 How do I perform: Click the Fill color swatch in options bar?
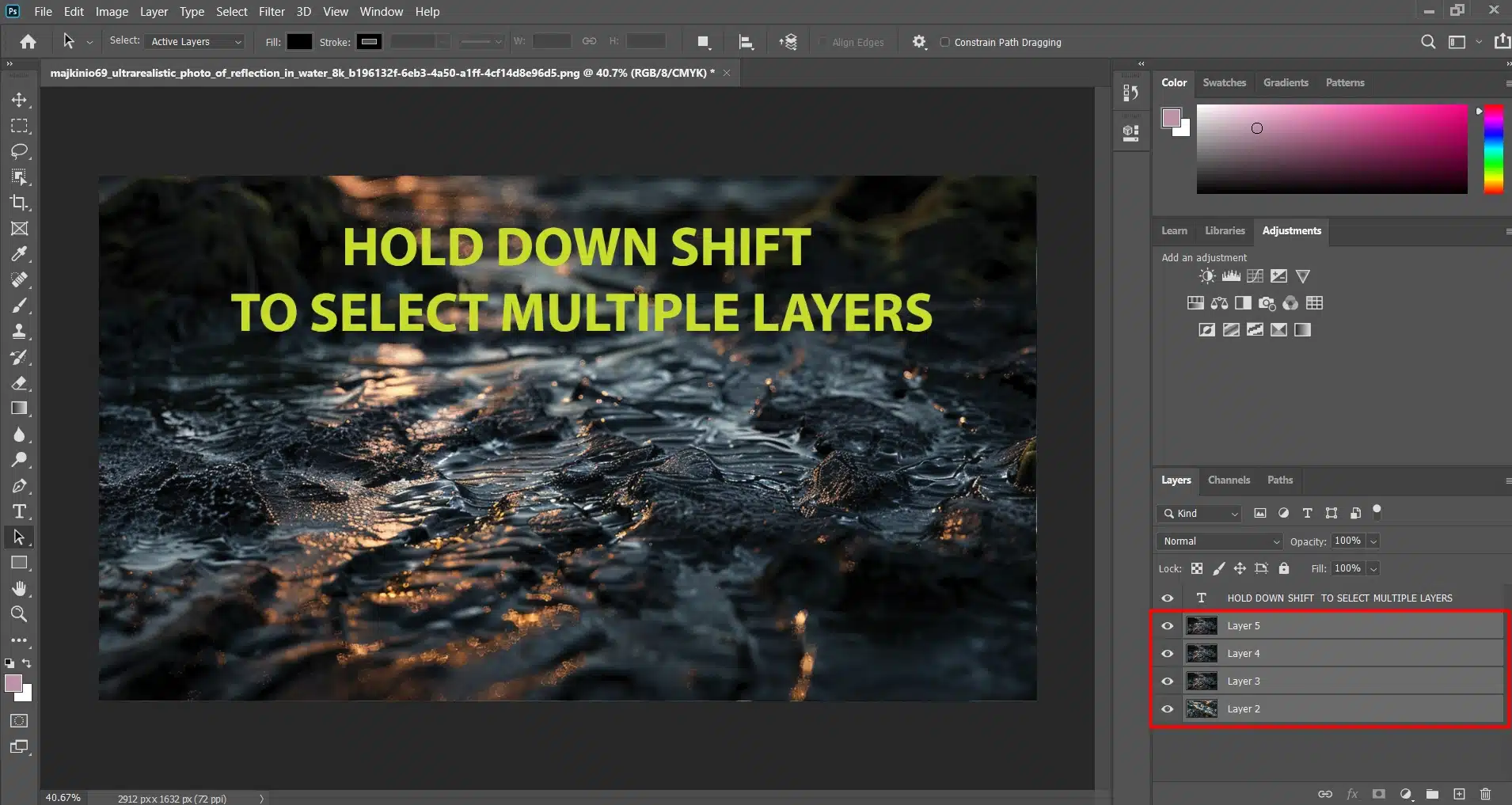[x=299, y=42]
